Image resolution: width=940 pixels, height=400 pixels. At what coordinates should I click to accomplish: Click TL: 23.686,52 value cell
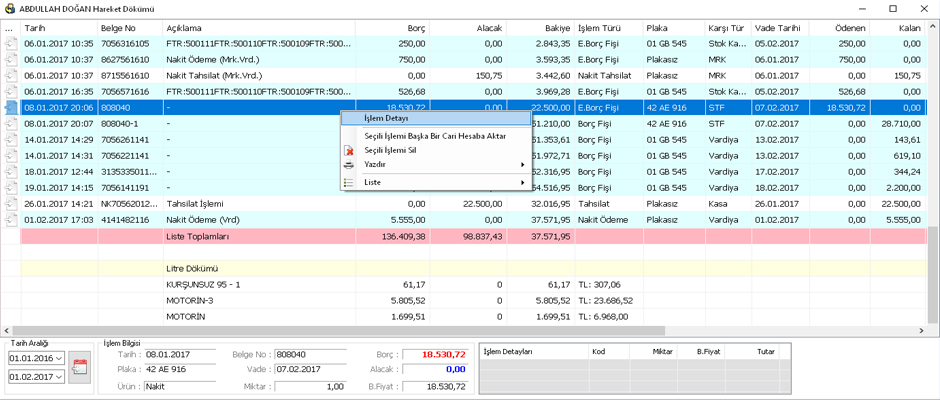pos(609,300)
